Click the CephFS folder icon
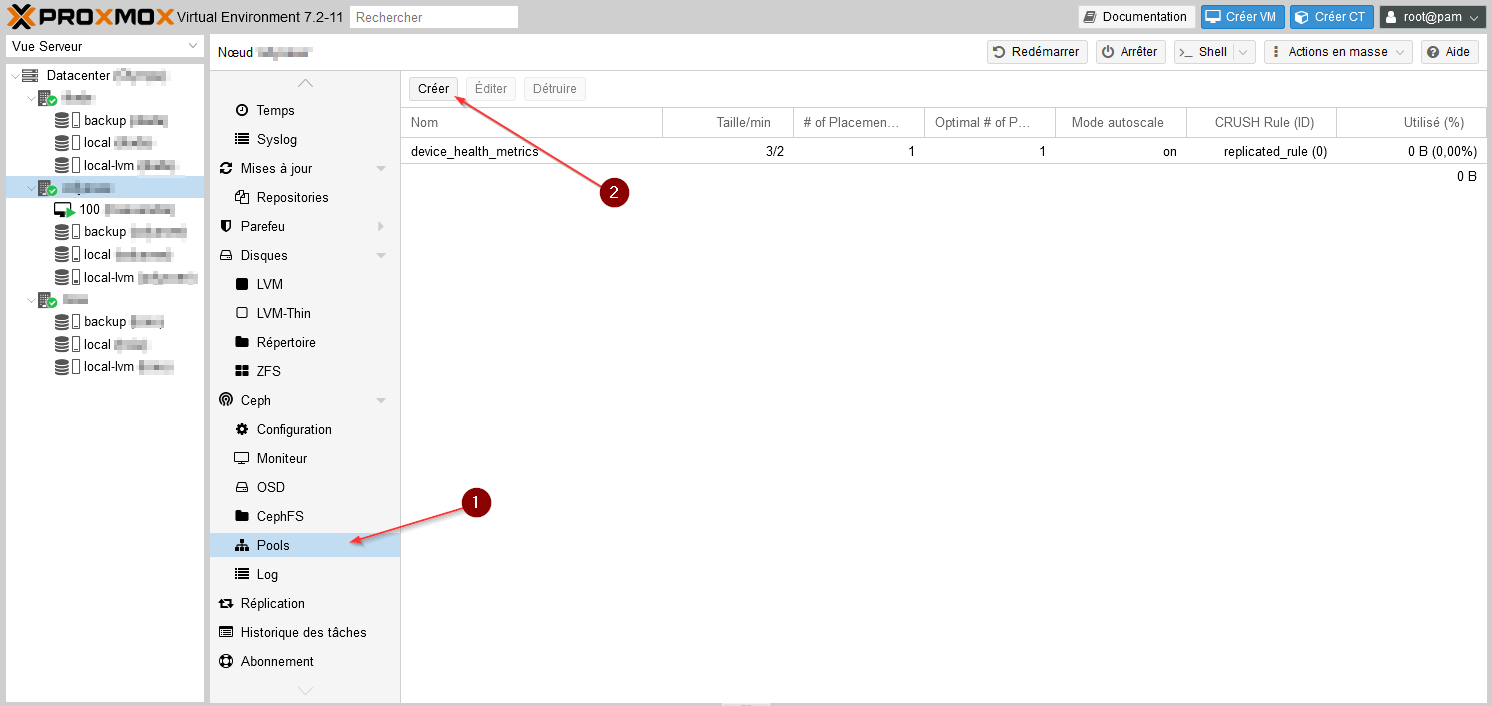The width and height of the screenshot is (1492, 706). pos(241,516)
